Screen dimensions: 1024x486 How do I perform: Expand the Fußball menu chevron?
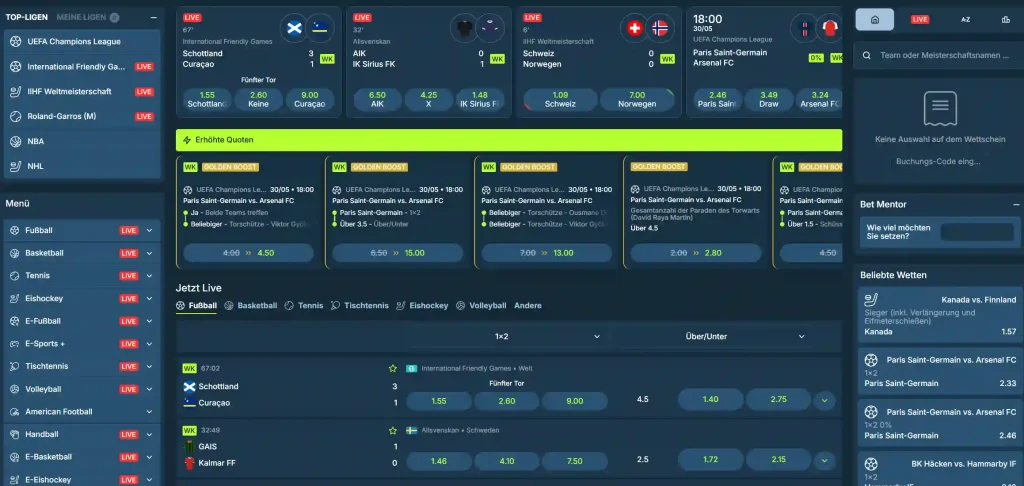(x=150, y=231)
